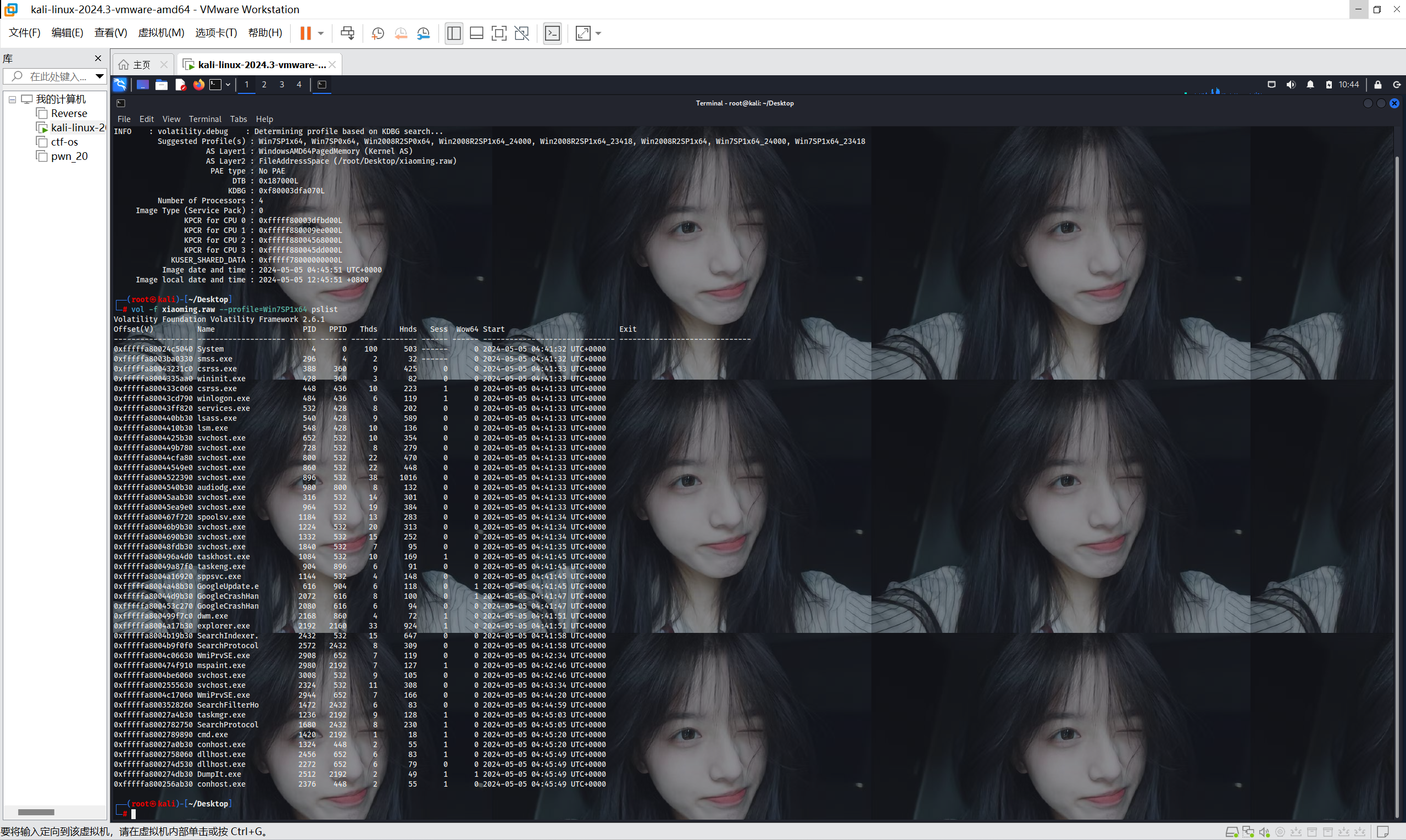Open the 文件(F) menu
This screenshot has width=1406, height=840.
[x=24, y=33]
